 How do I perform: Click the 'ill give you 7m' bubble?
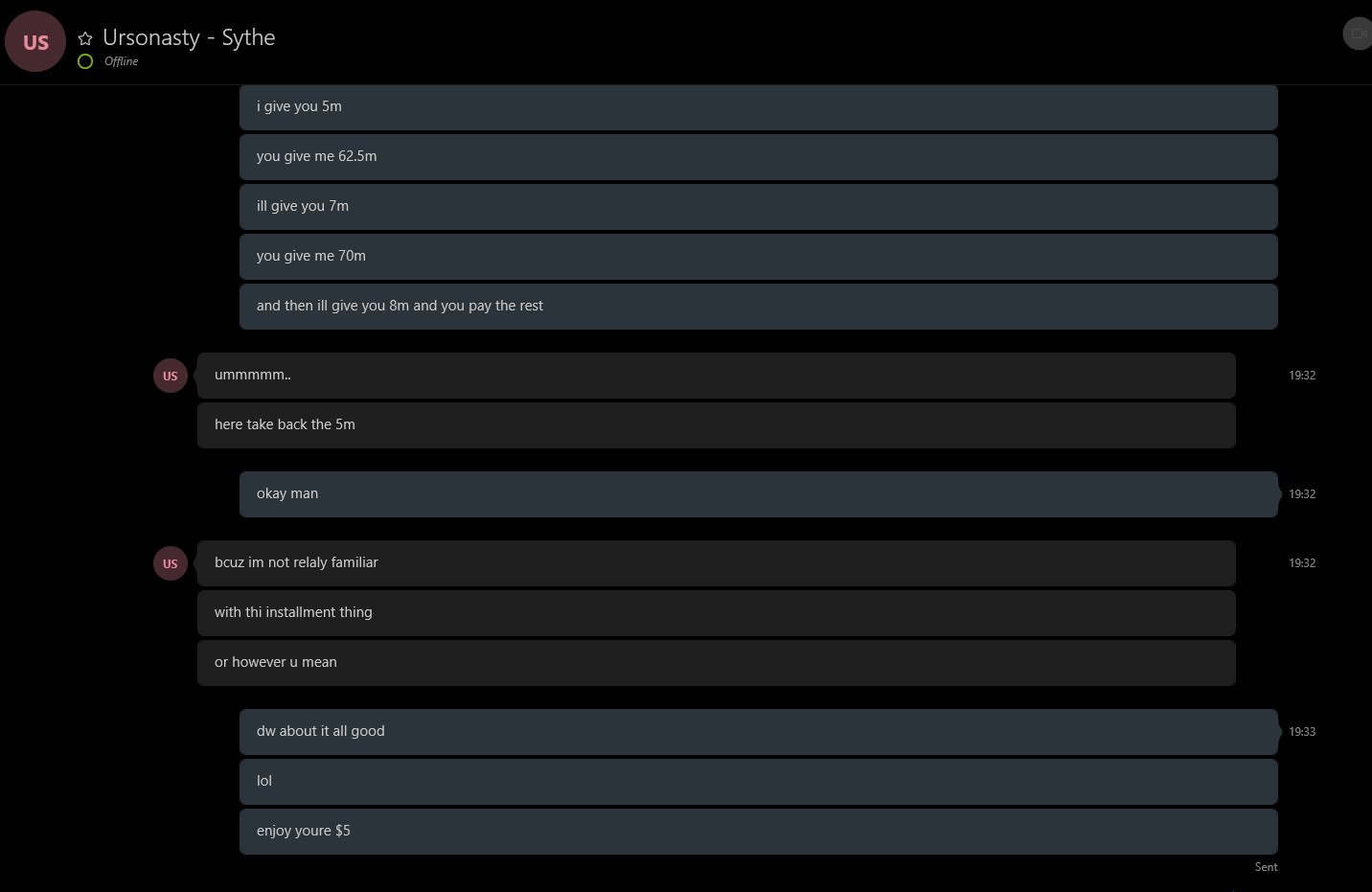click(x=758, y=206)
